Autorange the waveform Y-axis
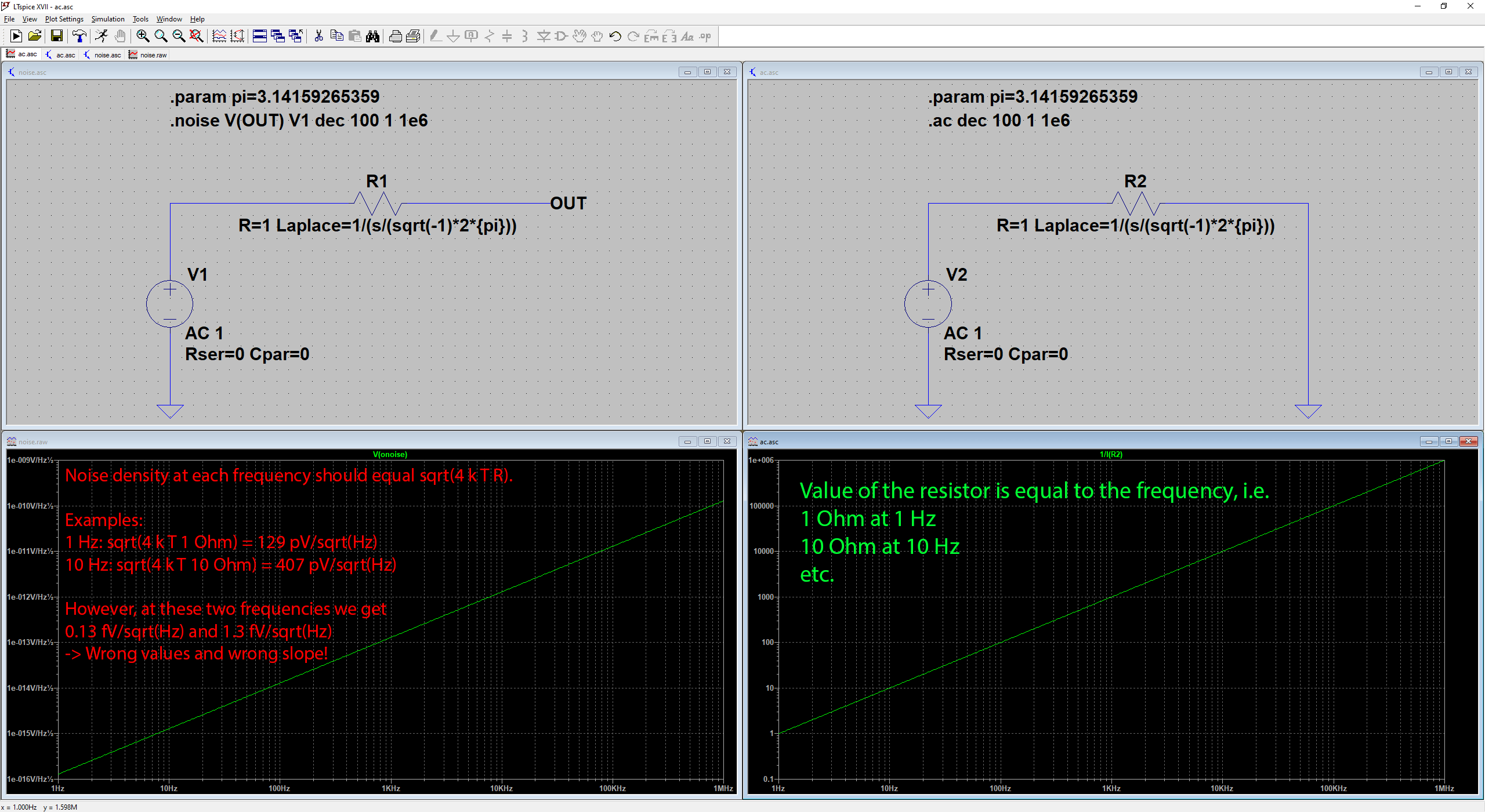The height and width of the screenshot is (812, 1485). pyautogui.click(x=237, y=36)
